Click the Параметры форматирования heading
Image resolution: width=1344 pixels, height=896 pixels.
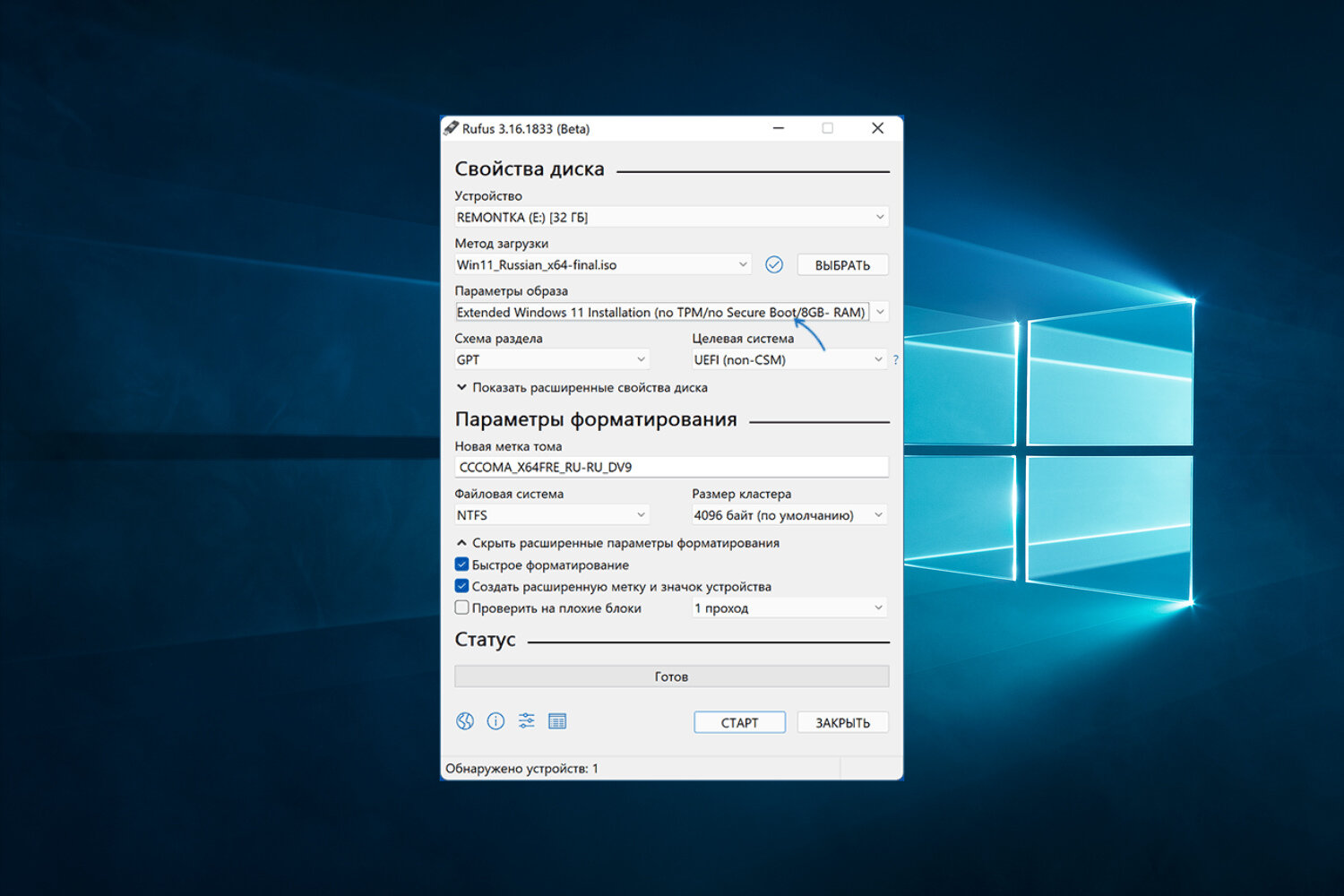[x=596, y=419]
